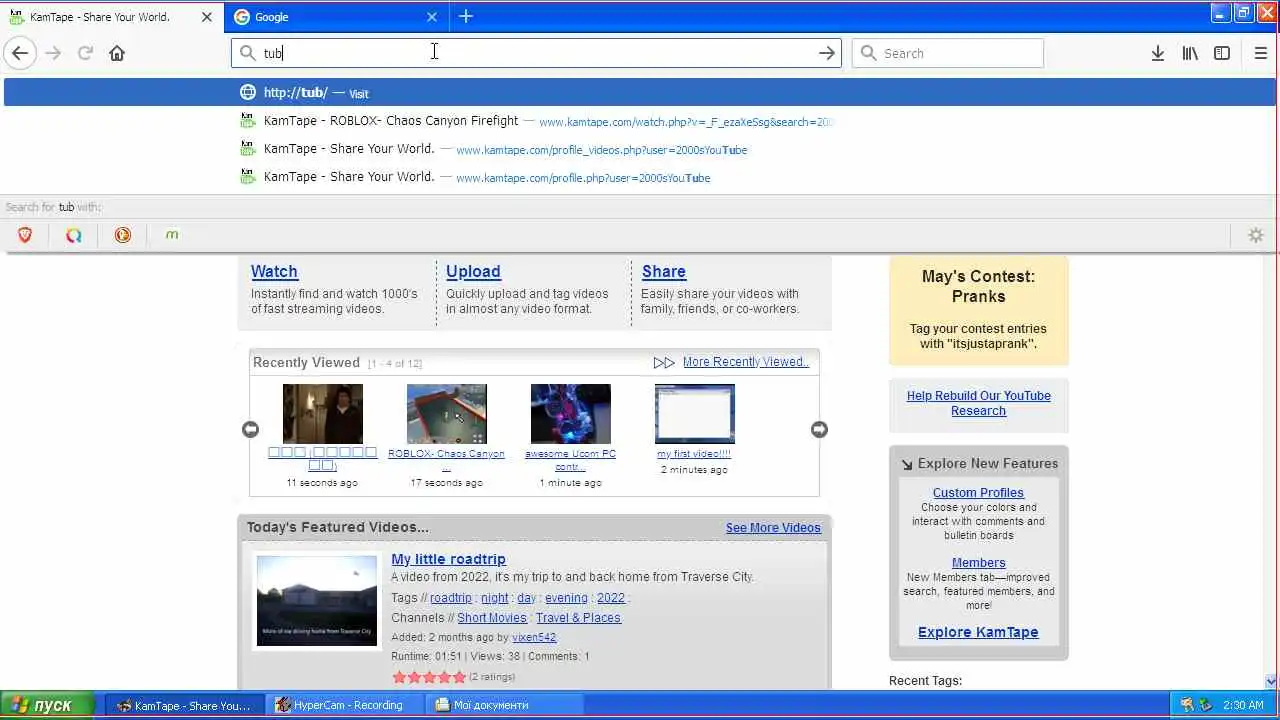Click the 2022 tag link
1280x720 pixels.
pos(611,598)
